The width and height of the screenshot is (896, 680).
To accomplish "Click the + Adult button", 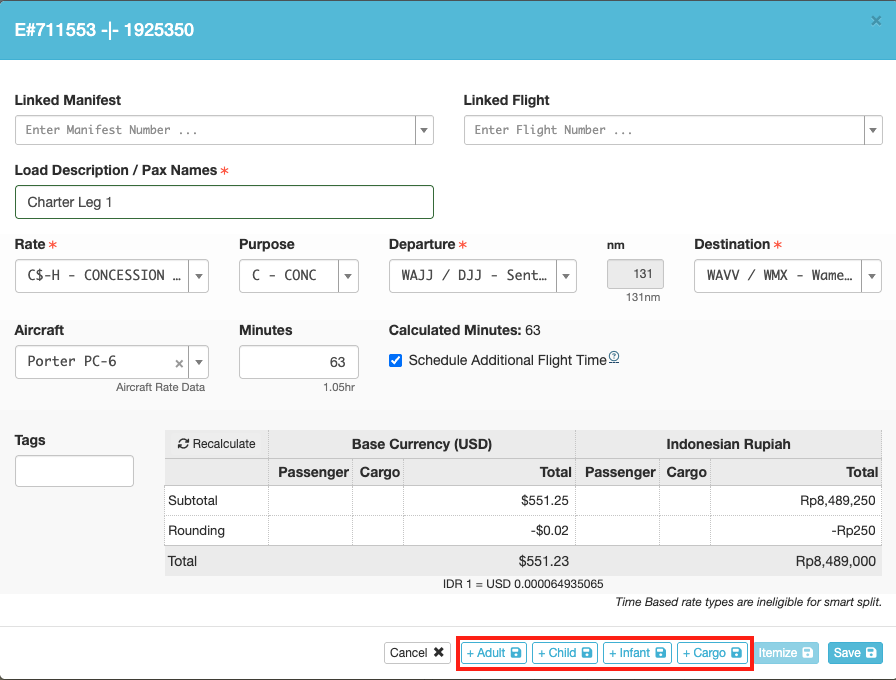I will pos(494,653).
